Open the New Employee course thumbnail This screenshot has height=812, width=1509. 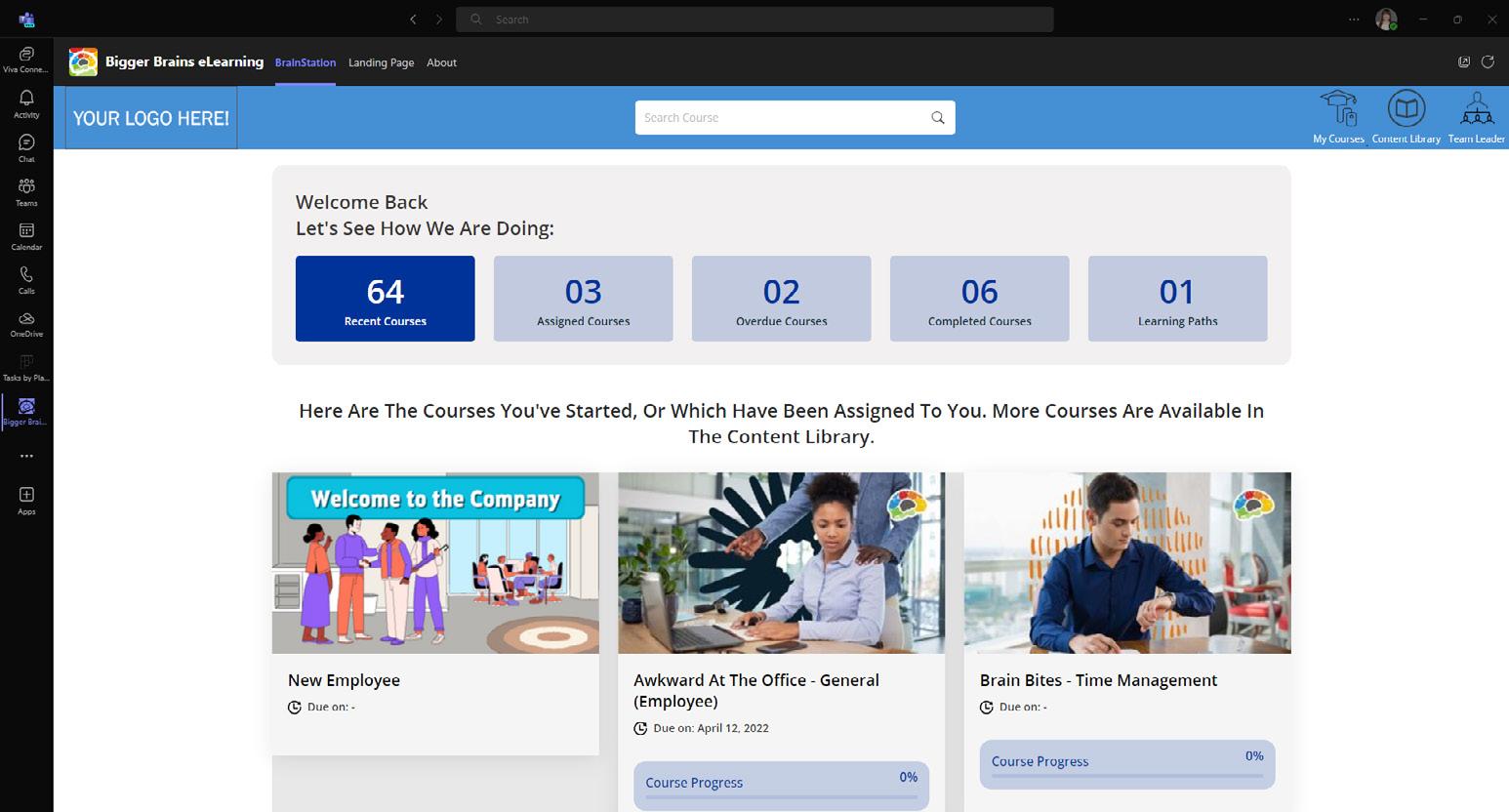[435, 563]
